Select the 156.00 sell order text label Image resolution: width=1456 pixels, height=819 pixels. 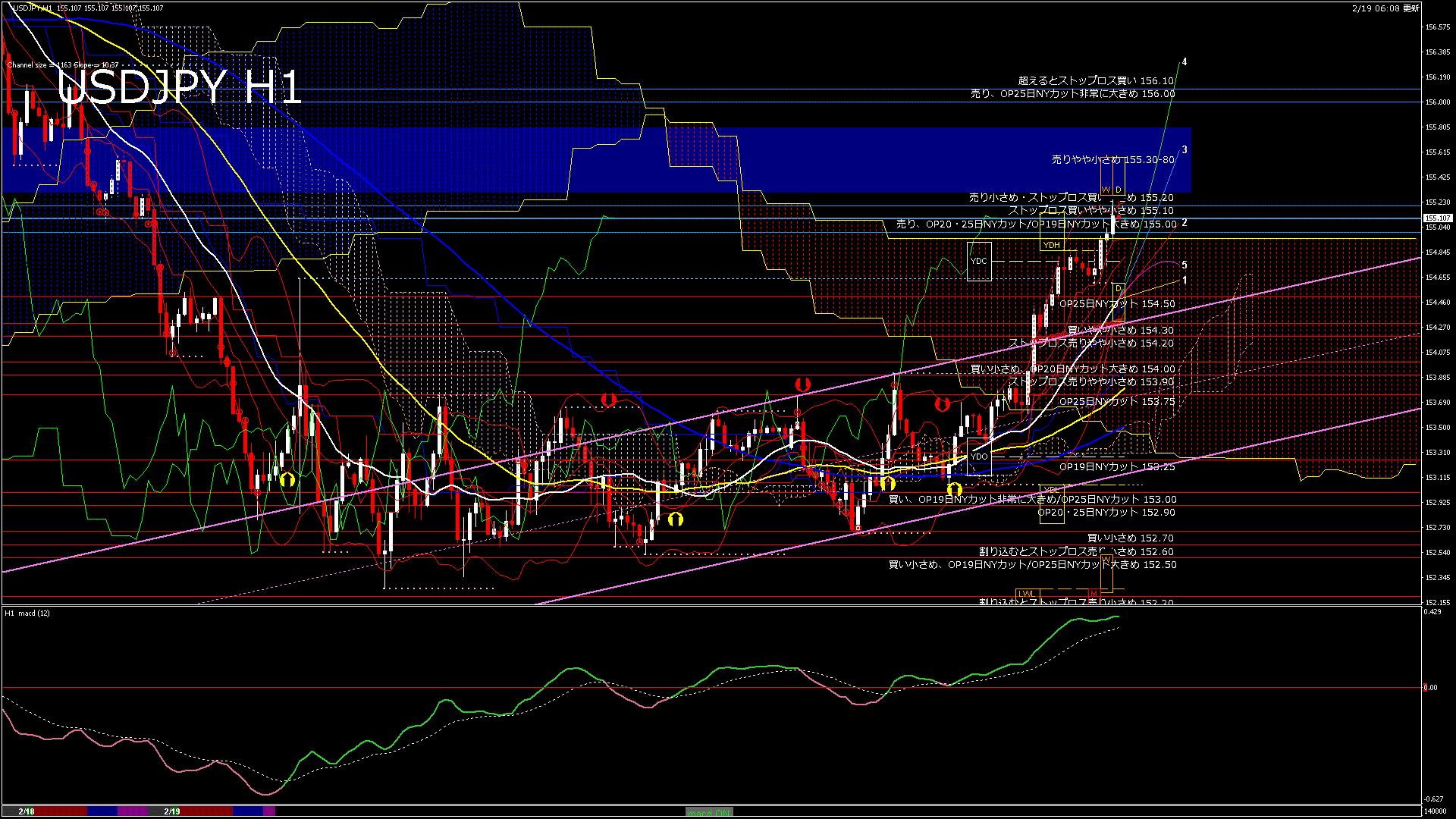(1072, 94)
